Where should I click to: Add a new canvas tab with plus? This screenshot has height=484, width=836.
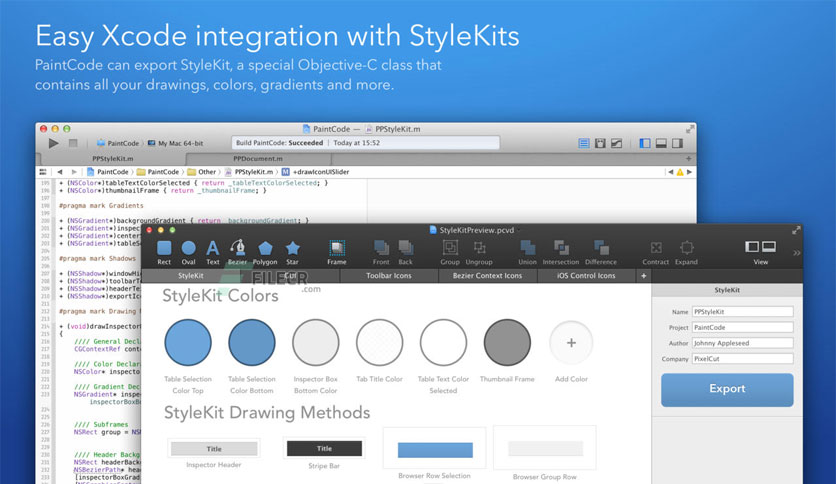644,276
